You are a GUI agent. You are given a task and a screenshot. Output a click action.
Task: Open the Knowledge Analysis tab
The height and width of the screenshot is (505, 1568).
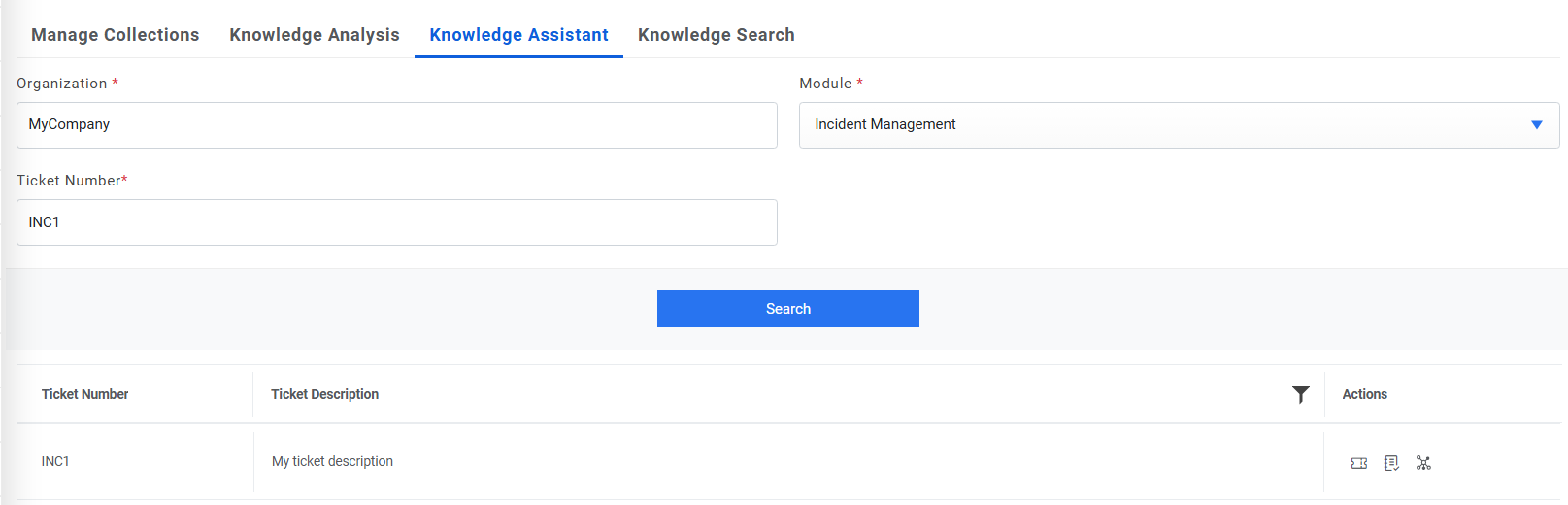(x=315, y=35)
